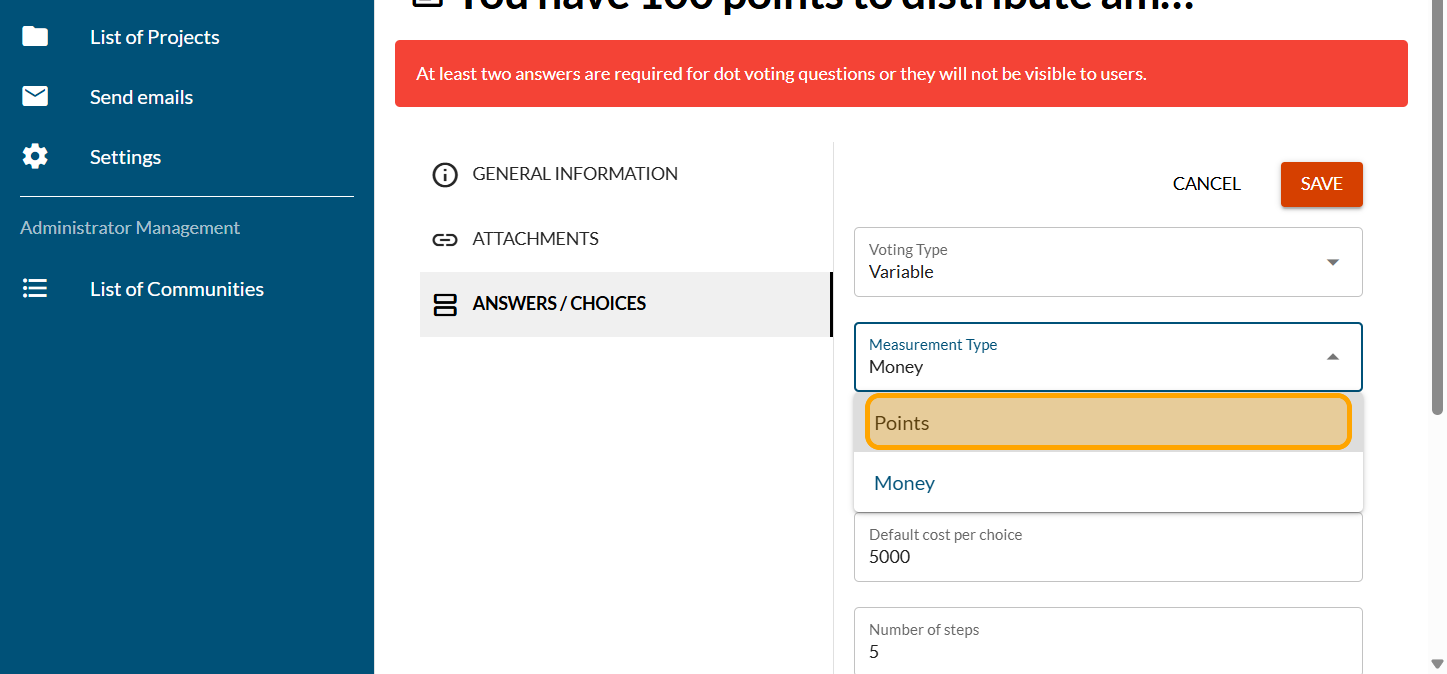Open the Voting Type dropdown arrow
This screenshot has width=1447, height=674.
point(1332,262)
